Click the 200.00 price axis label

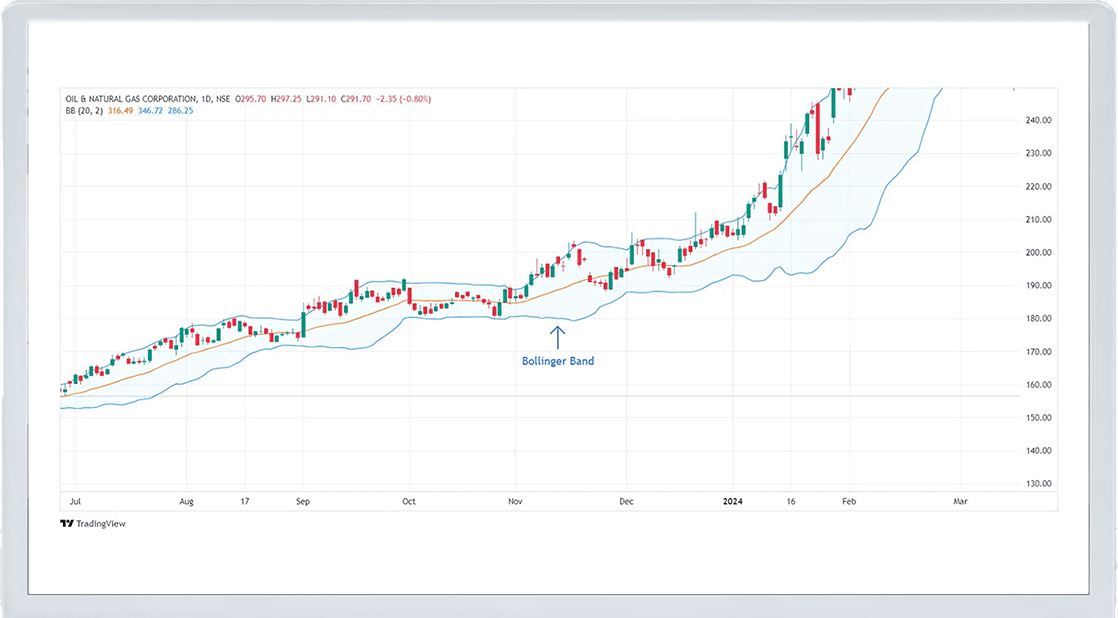click(x=1038, y=253)
